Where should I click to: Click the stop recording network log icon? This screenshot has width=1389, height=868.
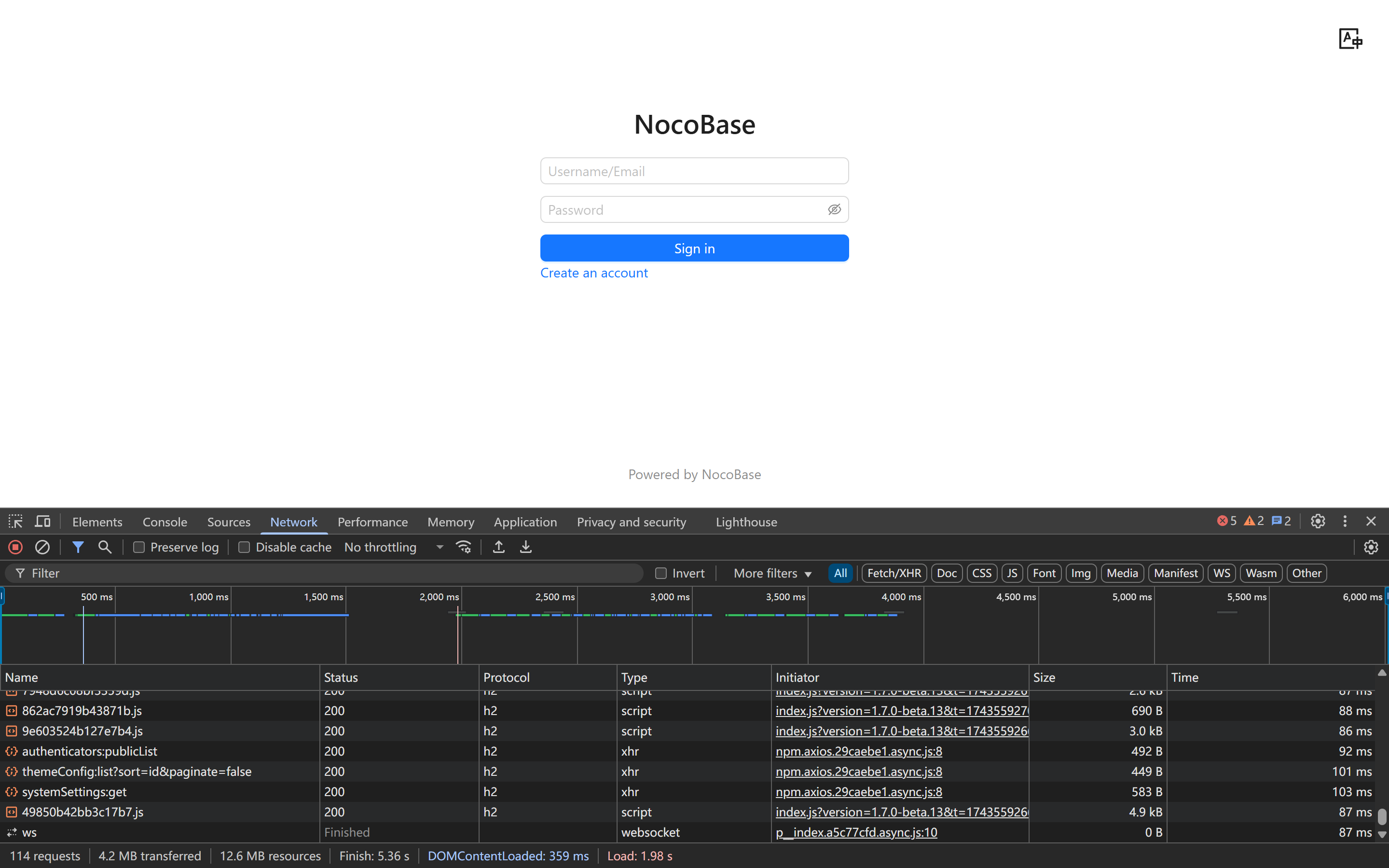pyautogui.click(x=15, y=547)
